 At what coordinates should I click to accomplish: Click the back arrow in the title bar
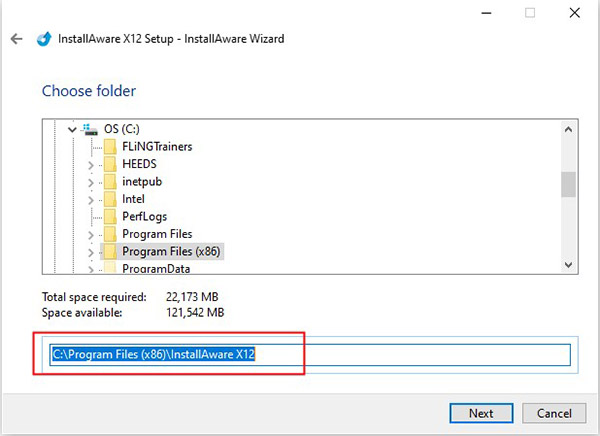(15, 40)
